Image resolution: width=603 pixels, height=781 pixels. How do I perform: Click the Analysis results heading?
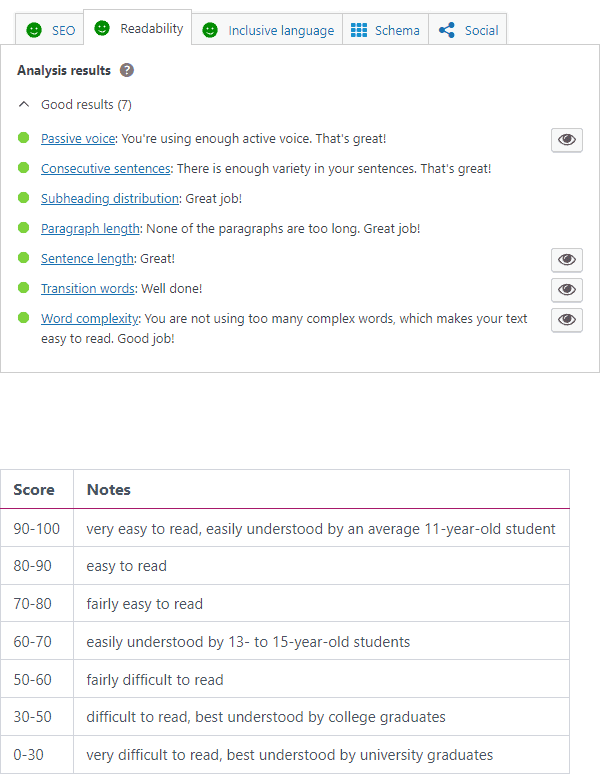point(64,70)
